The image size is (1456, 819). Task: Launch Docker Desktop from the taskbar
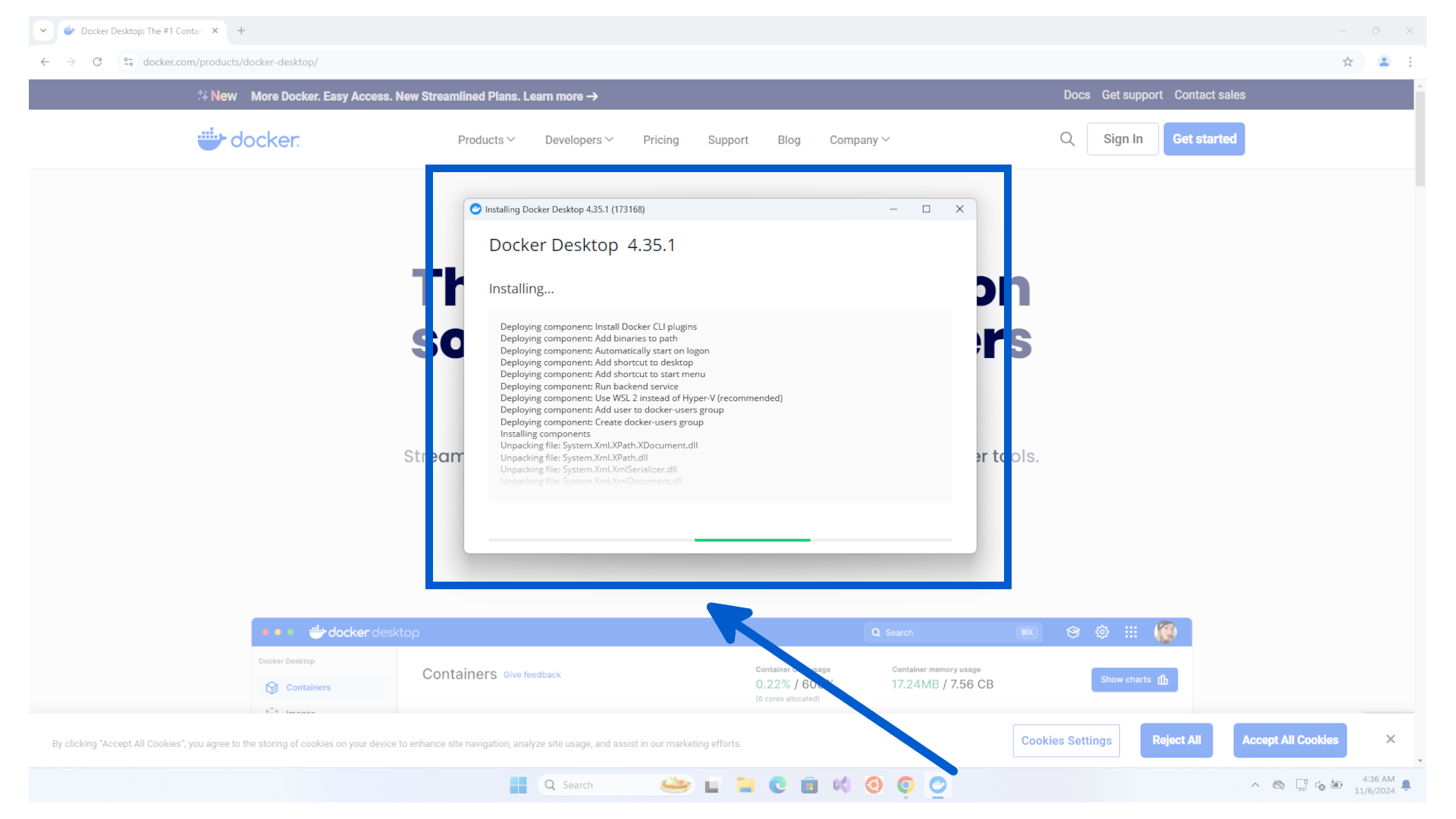937,785
